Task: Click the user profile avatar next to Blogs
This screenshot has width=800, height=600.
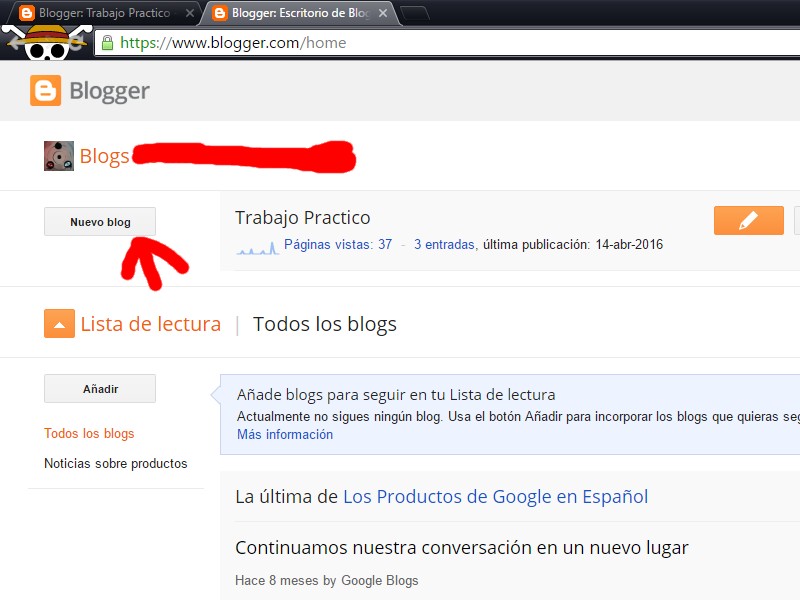Action: coord(59,156)
